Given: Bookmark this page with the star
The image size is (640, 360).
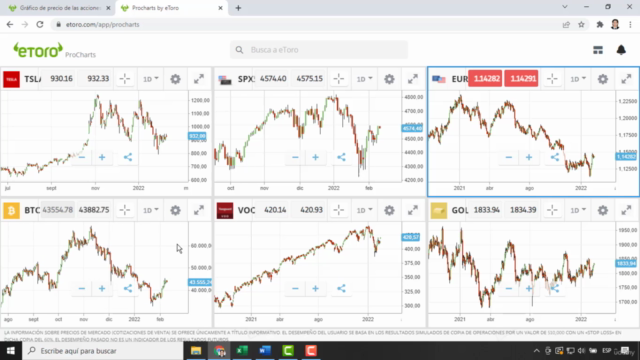Looking at the screenshot, I should 581,24.
